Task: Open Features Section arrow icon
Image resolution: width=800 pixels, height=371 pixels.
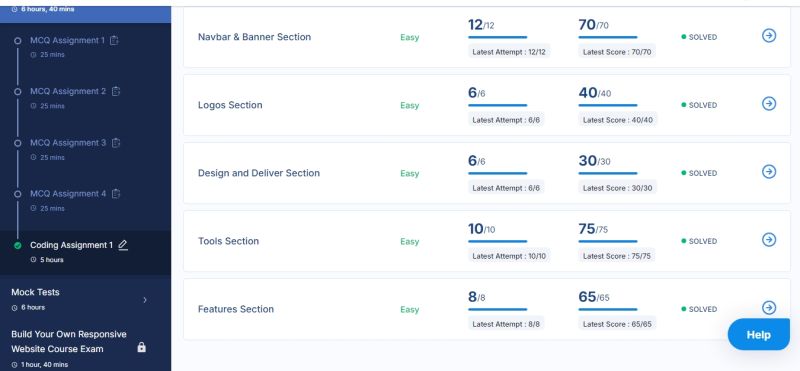Action: pos(769,308)
